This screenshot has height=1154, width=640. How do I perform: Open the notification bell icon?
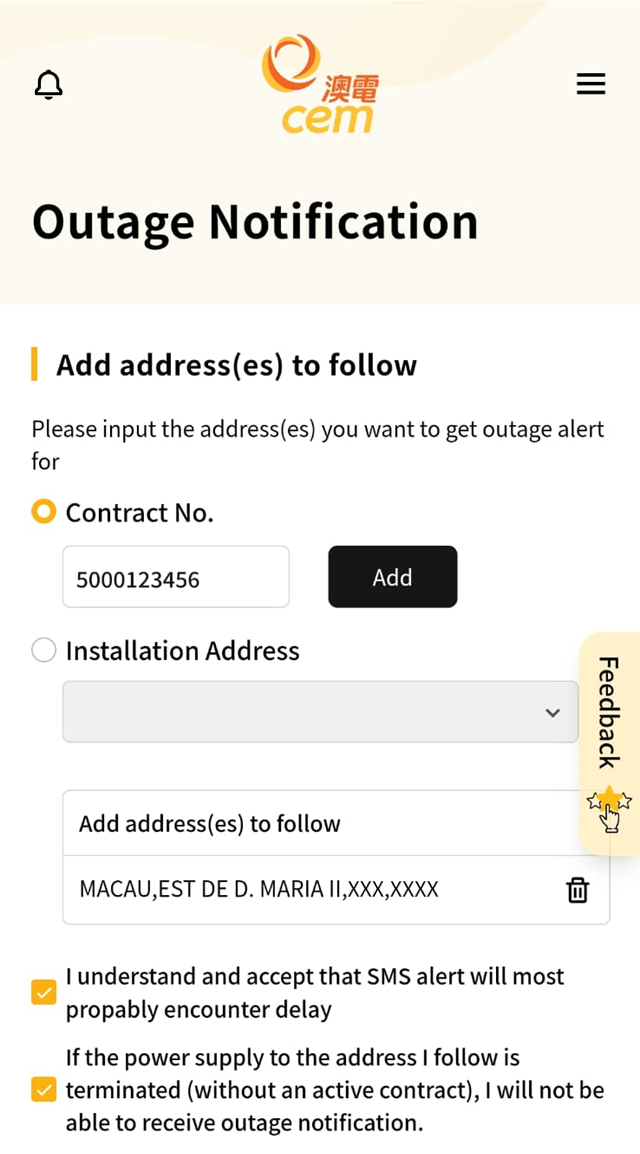(x=49, y=85)
